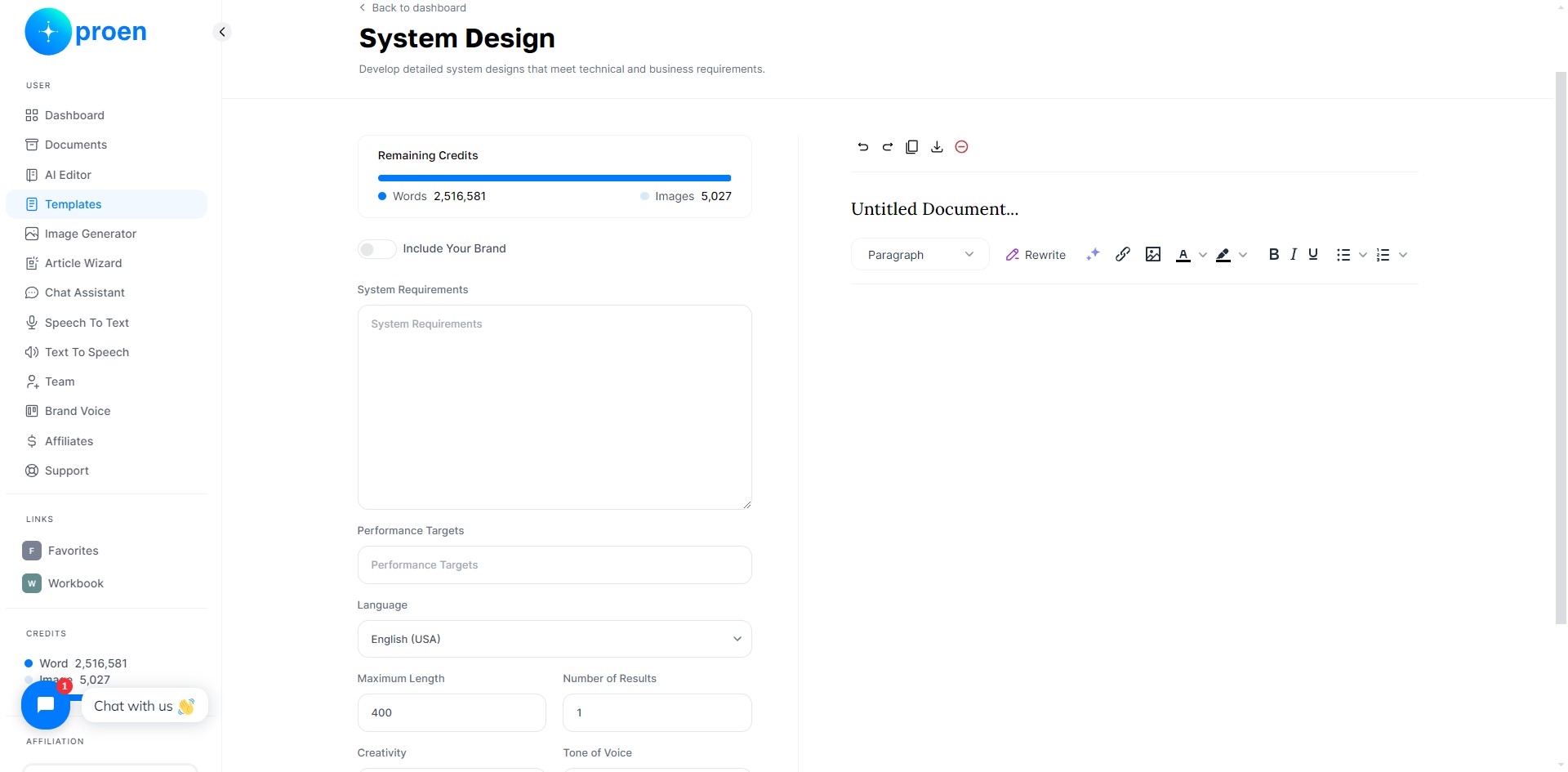Image resolution: width=1568 pixels, height=772 pixels.
Task: Click the Affiliates dollar icon
Action: tap(32, 441)
